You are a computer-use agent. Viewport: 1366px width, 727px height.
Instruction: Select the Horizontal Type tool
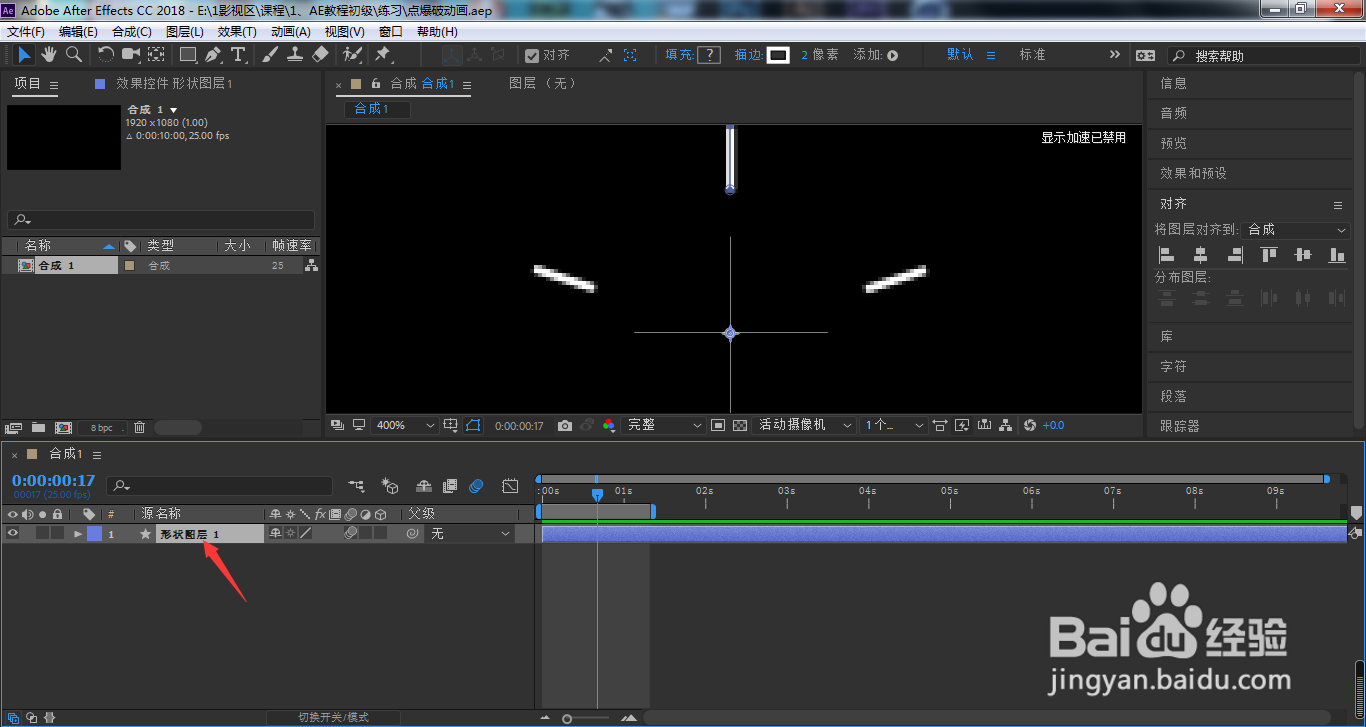[x=238, y=54]
